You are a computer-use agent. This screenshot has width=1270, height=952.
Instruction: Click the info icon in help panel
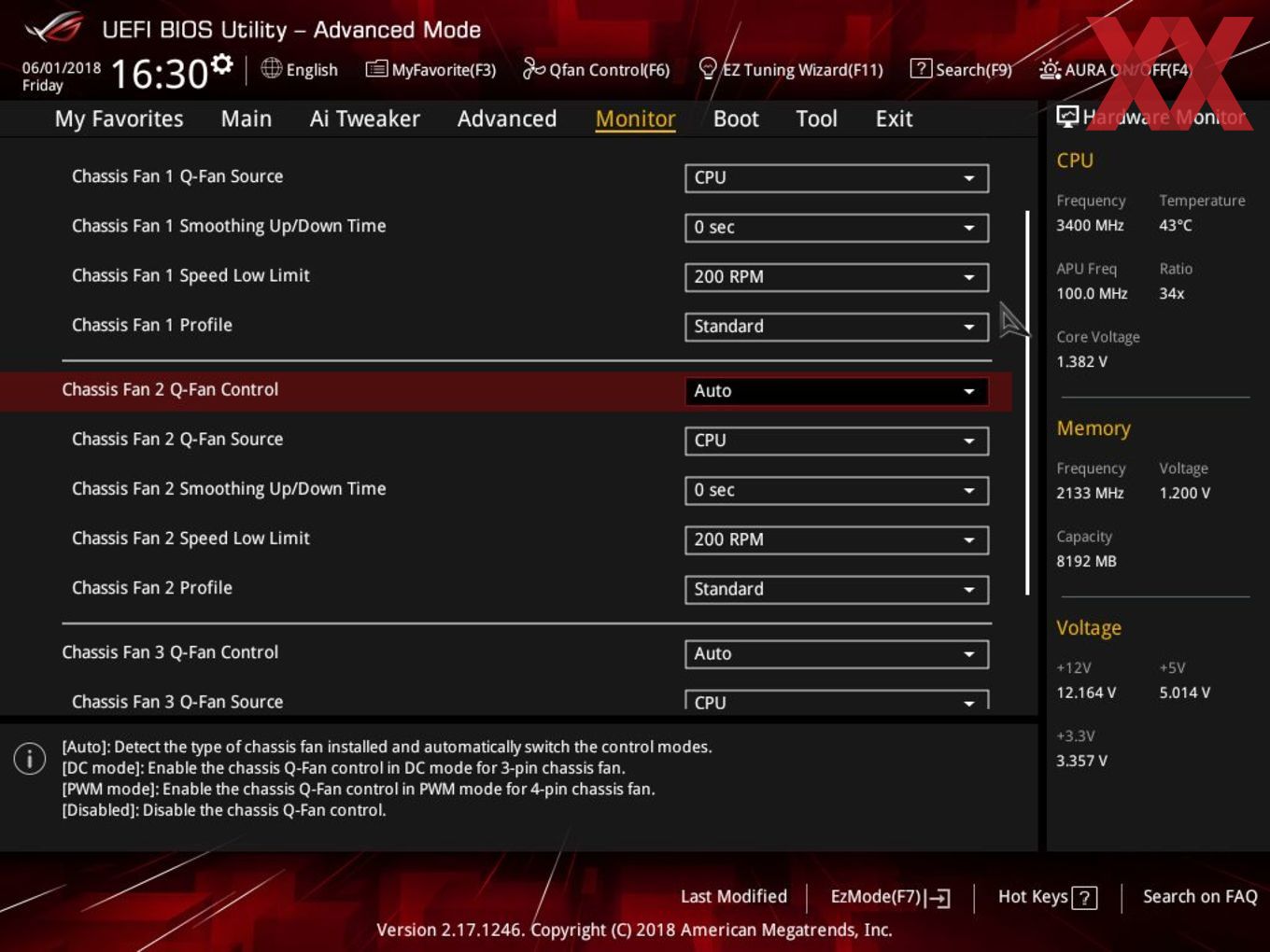click(x=30, y=758)
